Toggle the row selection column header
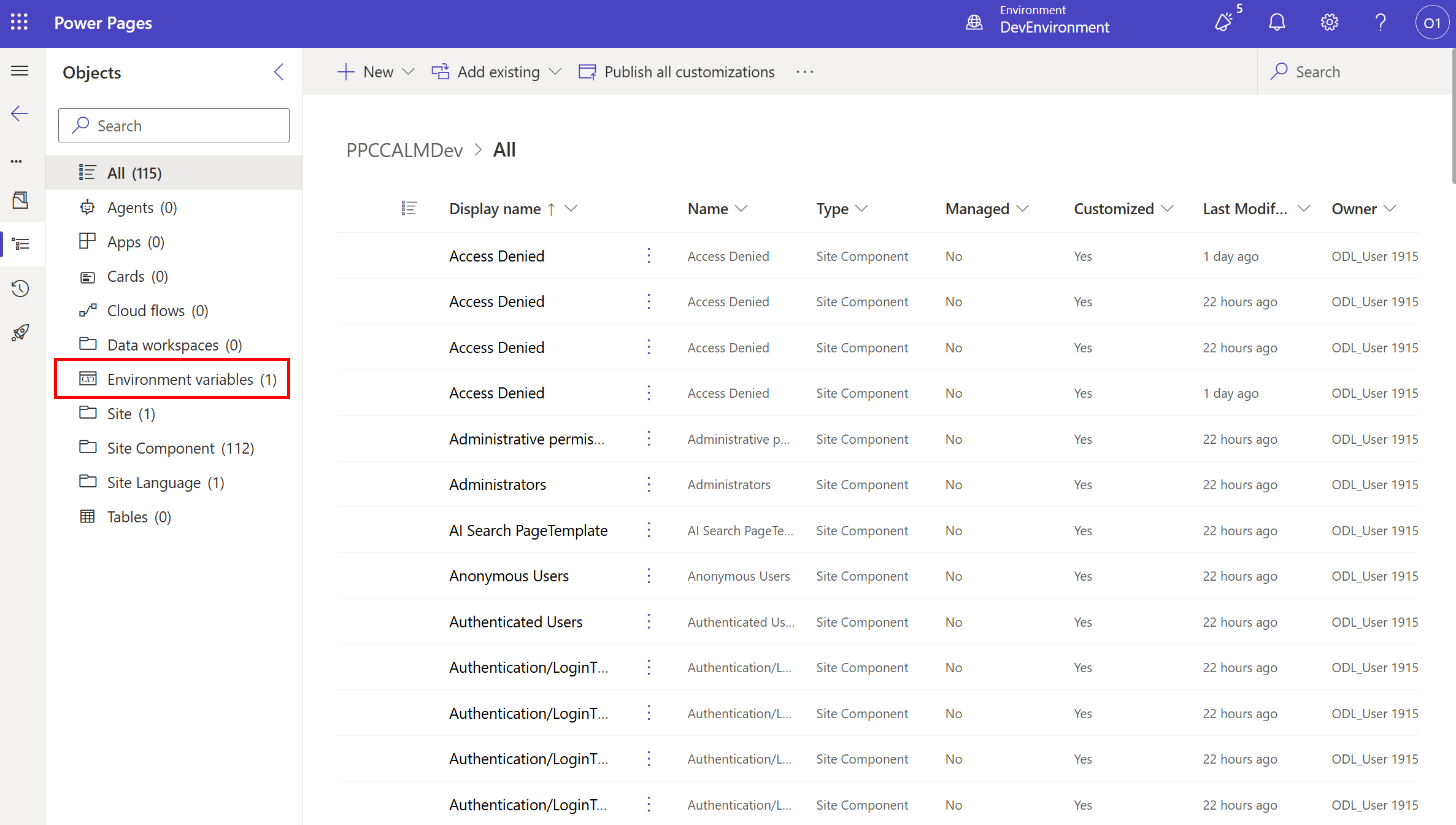 click(x=409, y=208)
